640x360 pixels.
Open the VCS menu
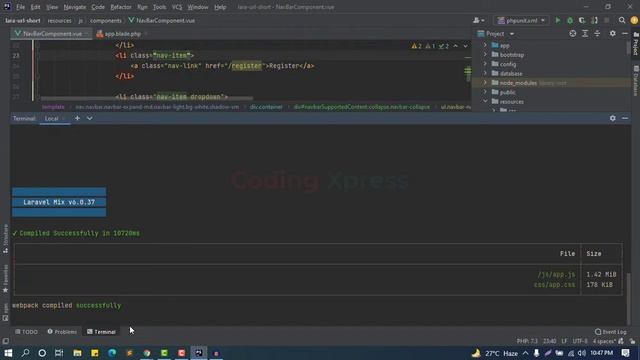coord(177,7)
